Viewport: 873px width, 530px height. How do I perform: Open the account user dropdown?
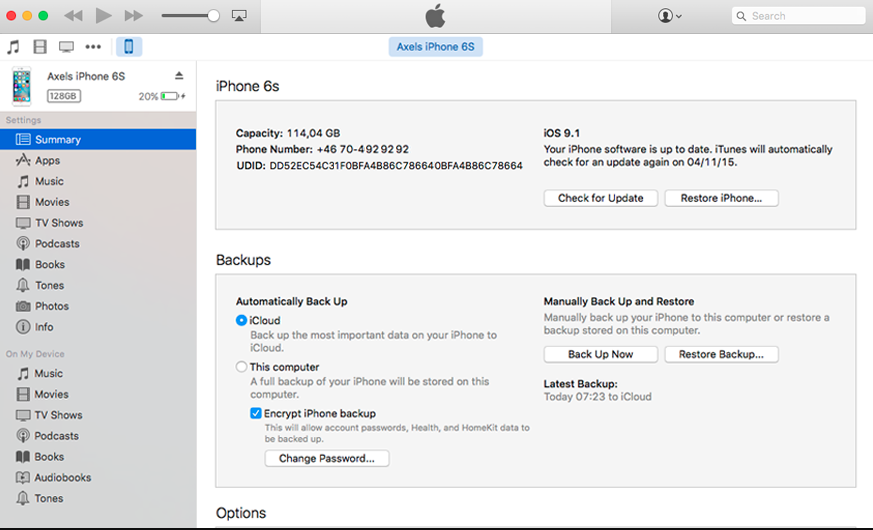pos(669,16)
